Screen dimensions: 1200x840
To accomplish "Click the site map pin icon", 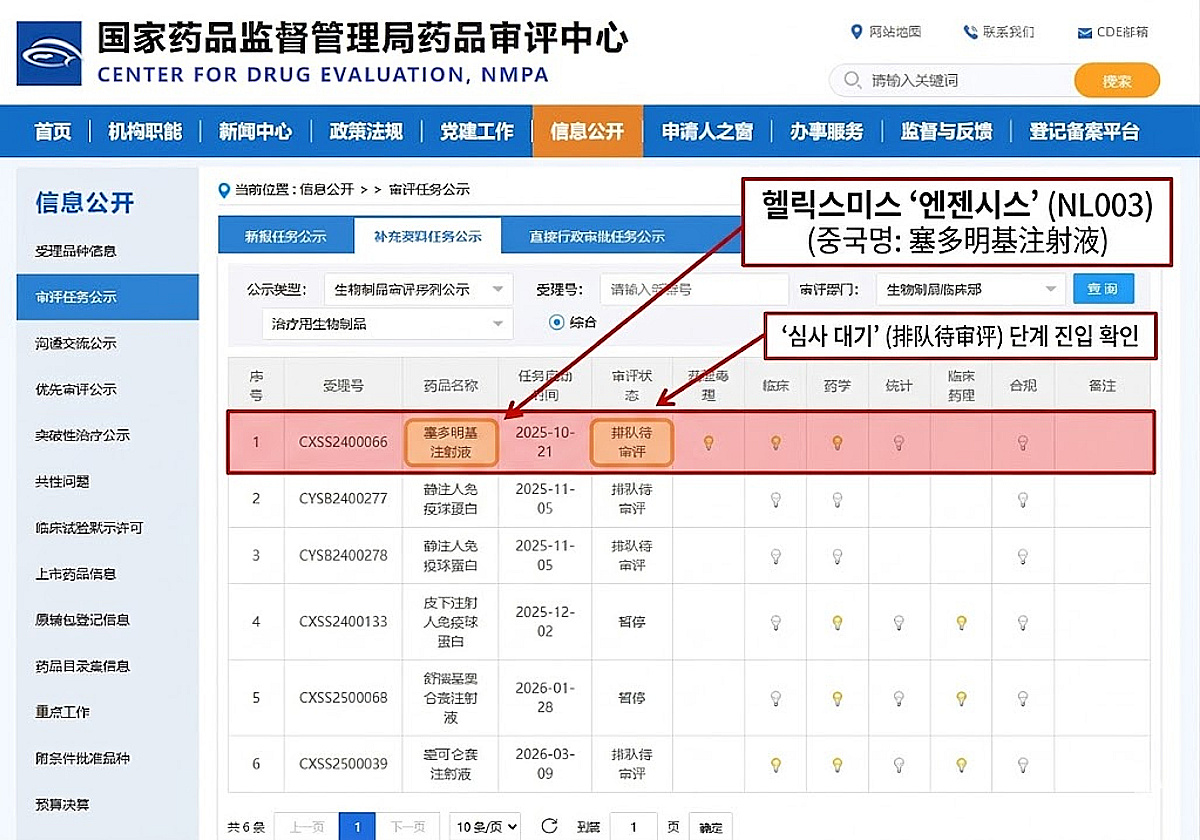I will (x=856, y=31).
